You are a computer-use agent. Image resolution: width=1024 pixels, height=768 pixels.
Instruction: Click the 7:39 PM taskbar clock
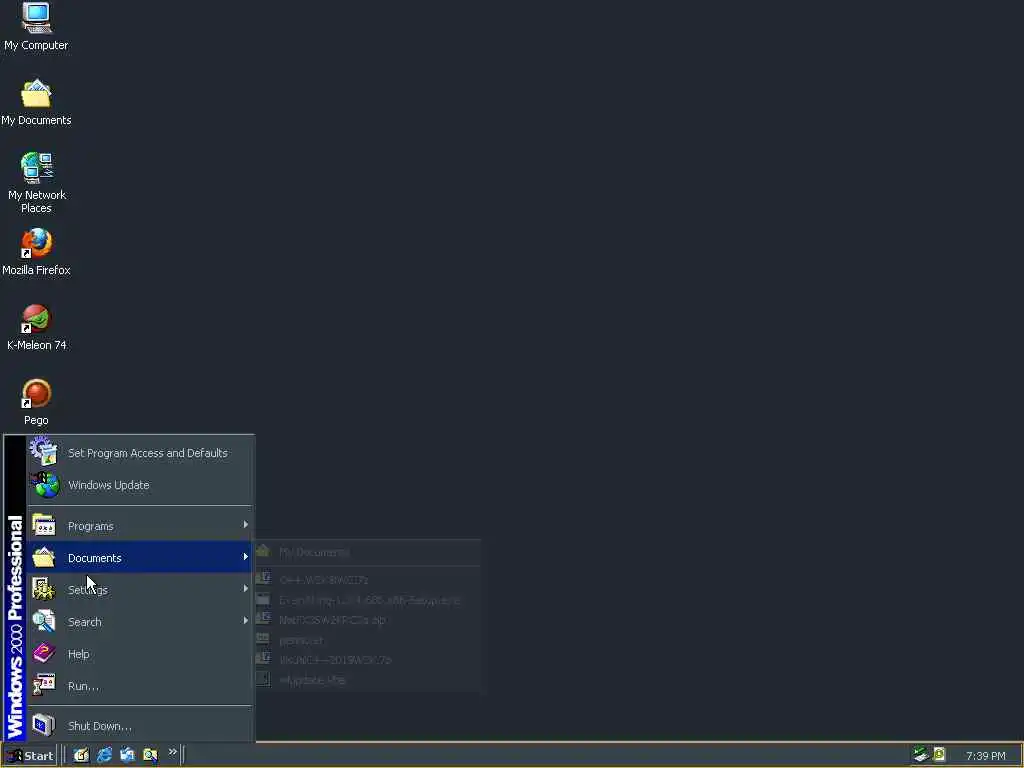985,756
